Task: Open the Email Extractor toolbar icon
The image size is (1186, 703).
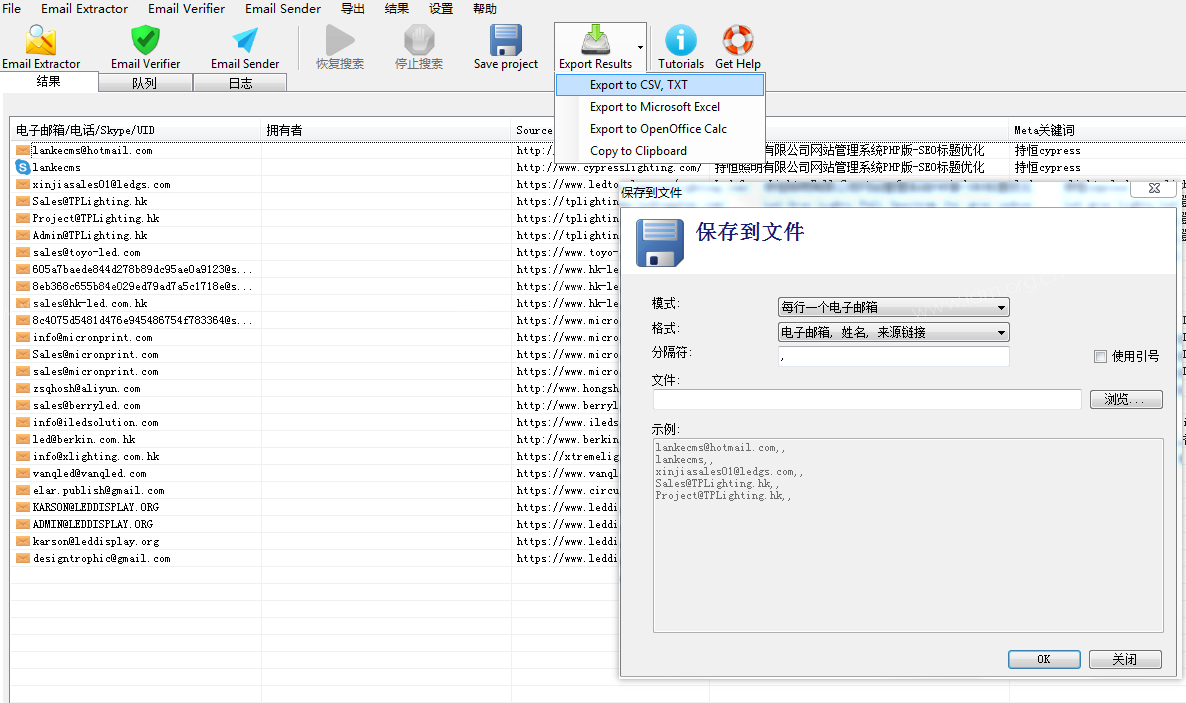Action: (41, 40)
